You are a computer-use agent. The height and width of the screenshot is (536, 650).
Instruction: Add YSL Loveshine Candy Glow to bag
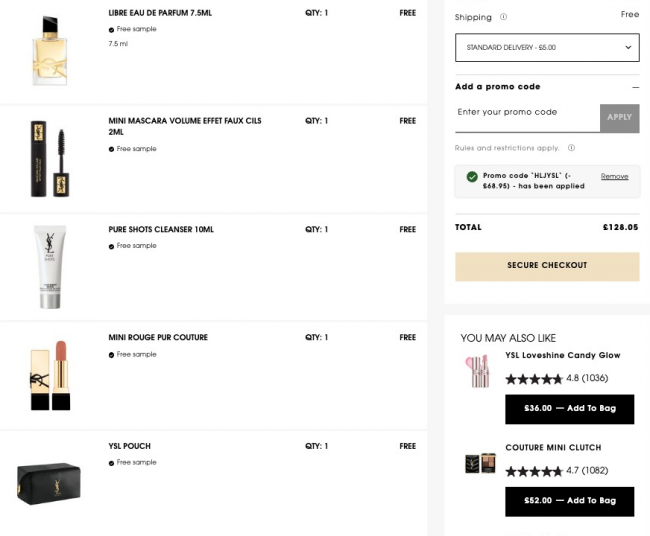pos(569,408)
